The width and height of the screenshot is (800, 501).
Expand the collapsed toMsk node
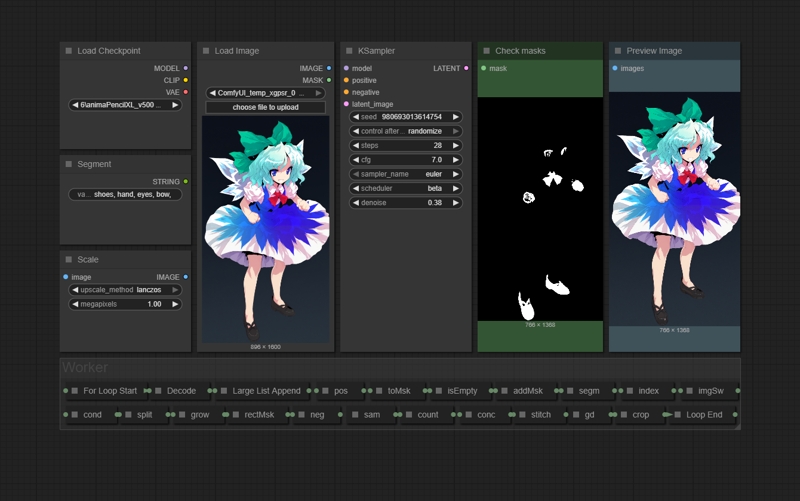click(x=379, y=391)
